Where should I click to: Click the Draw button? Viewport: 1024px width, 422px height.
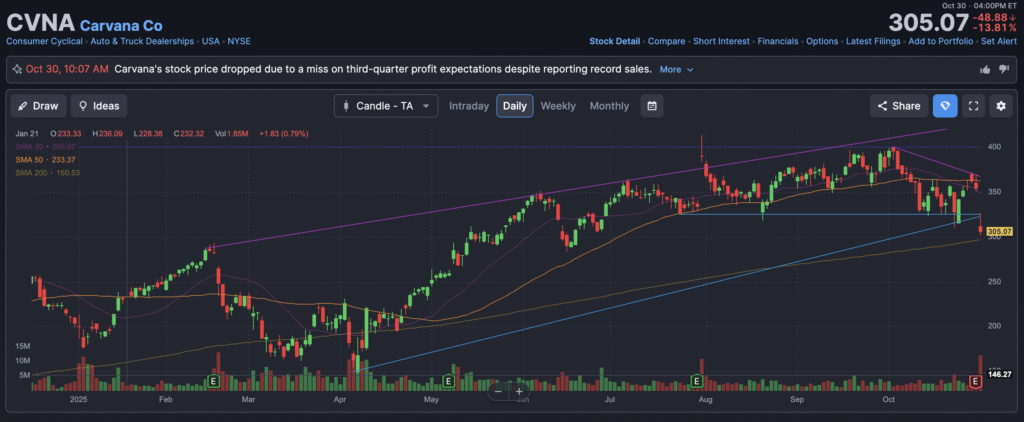(38, 106)
